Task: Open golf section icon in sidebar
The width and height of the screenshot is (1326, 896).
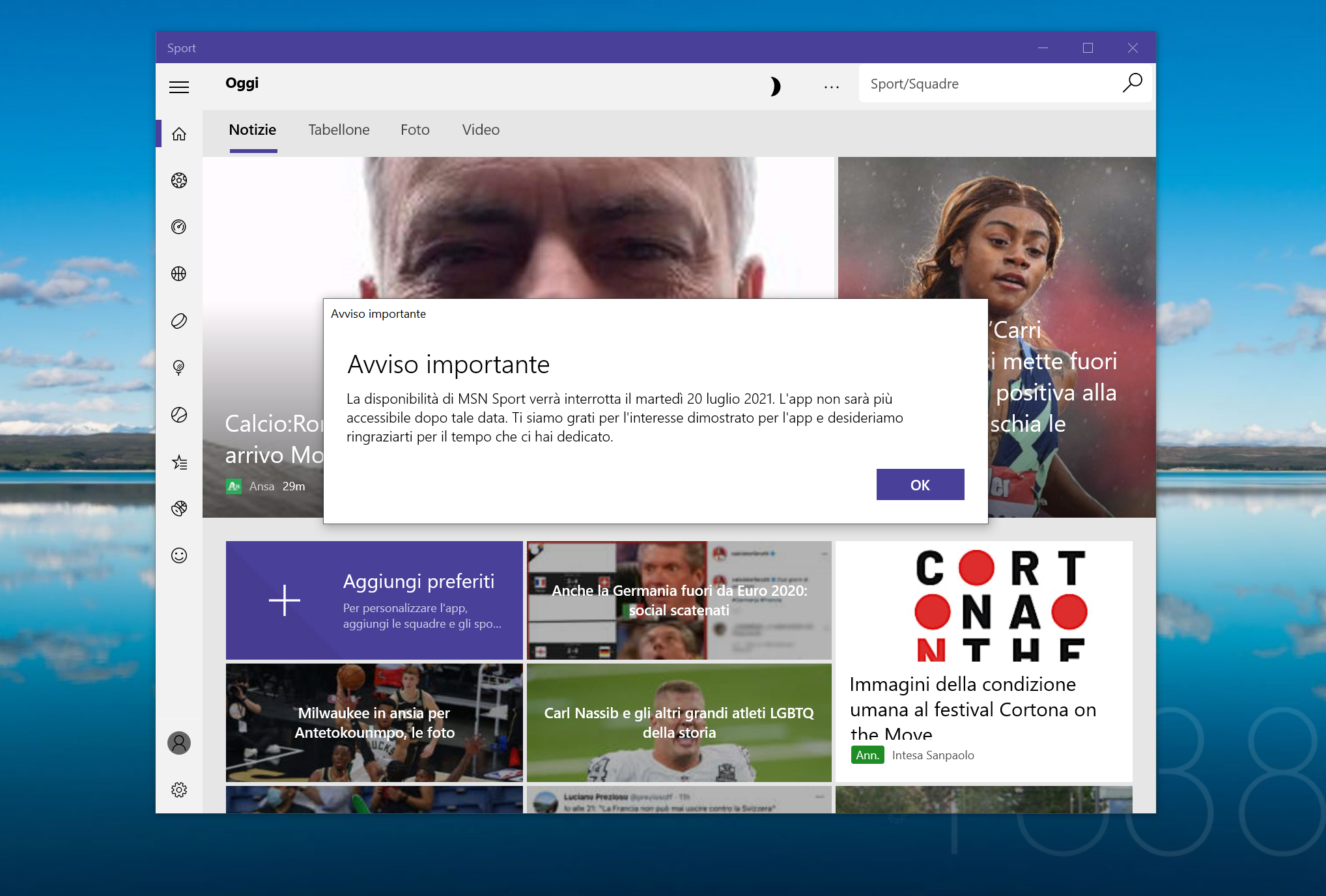Action: click(179, 367)
